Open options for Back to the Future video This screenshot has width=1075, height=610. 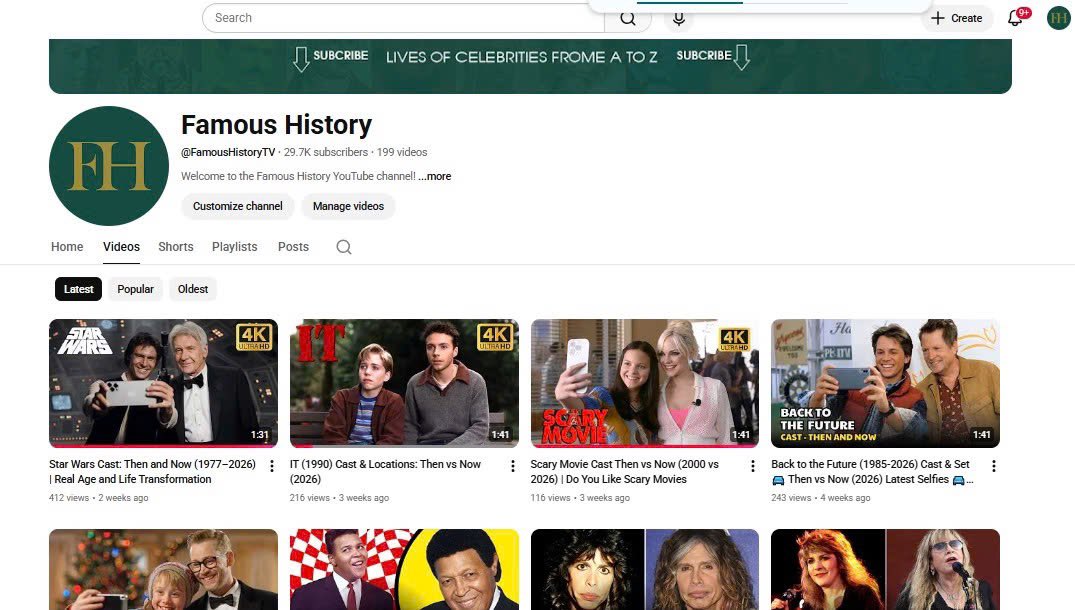point(994,466)
